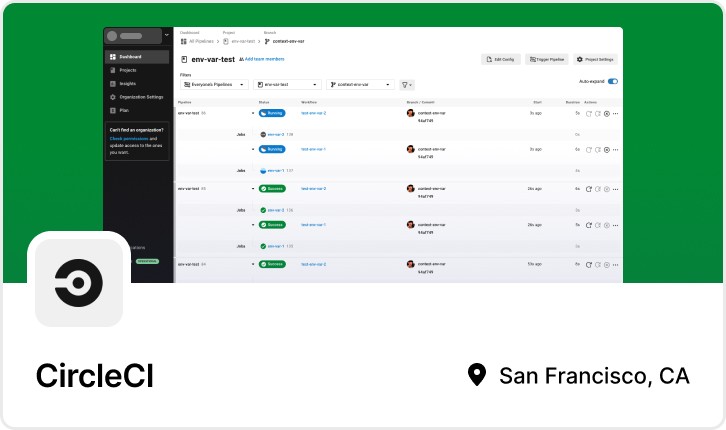Image resolution: width=726 pixels, height=430 pixels.
Task: Click Success badge on pipeline 84
Action: (x=272, y=264)
